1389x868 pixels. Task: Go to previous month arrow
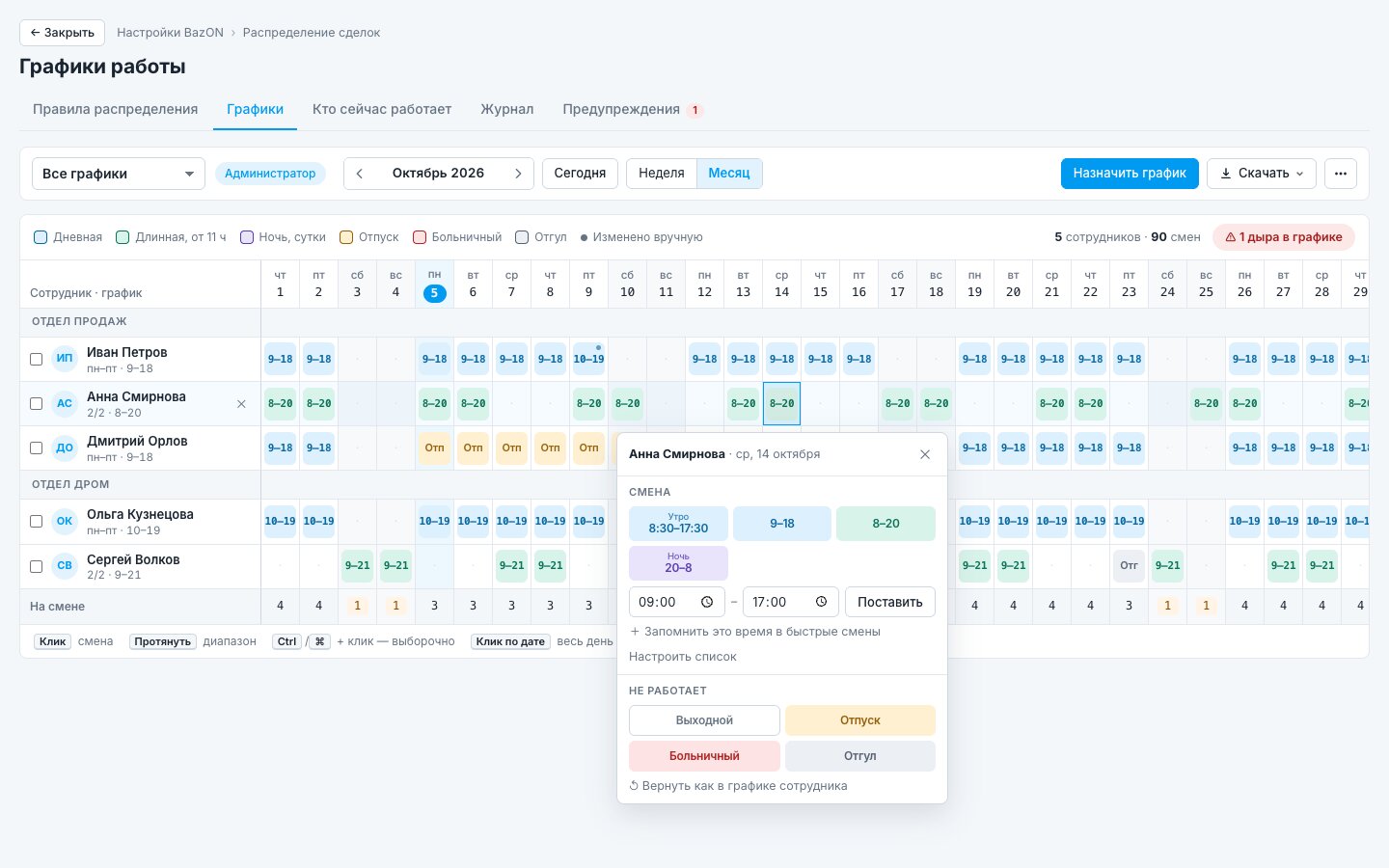360,174
